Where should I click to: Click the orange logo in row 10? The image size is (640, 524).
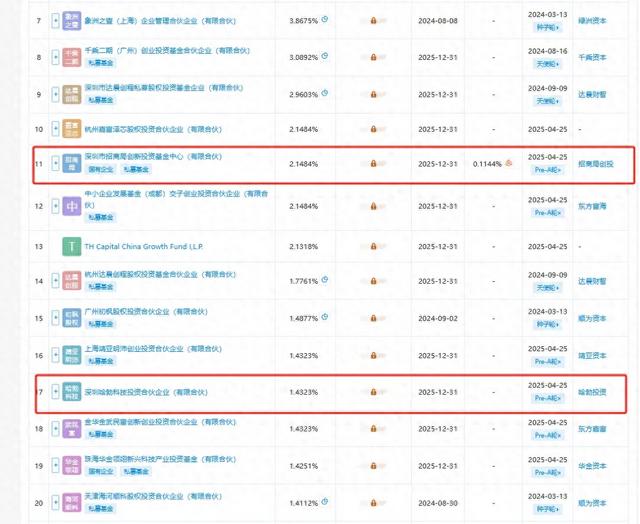pos(71,129)
